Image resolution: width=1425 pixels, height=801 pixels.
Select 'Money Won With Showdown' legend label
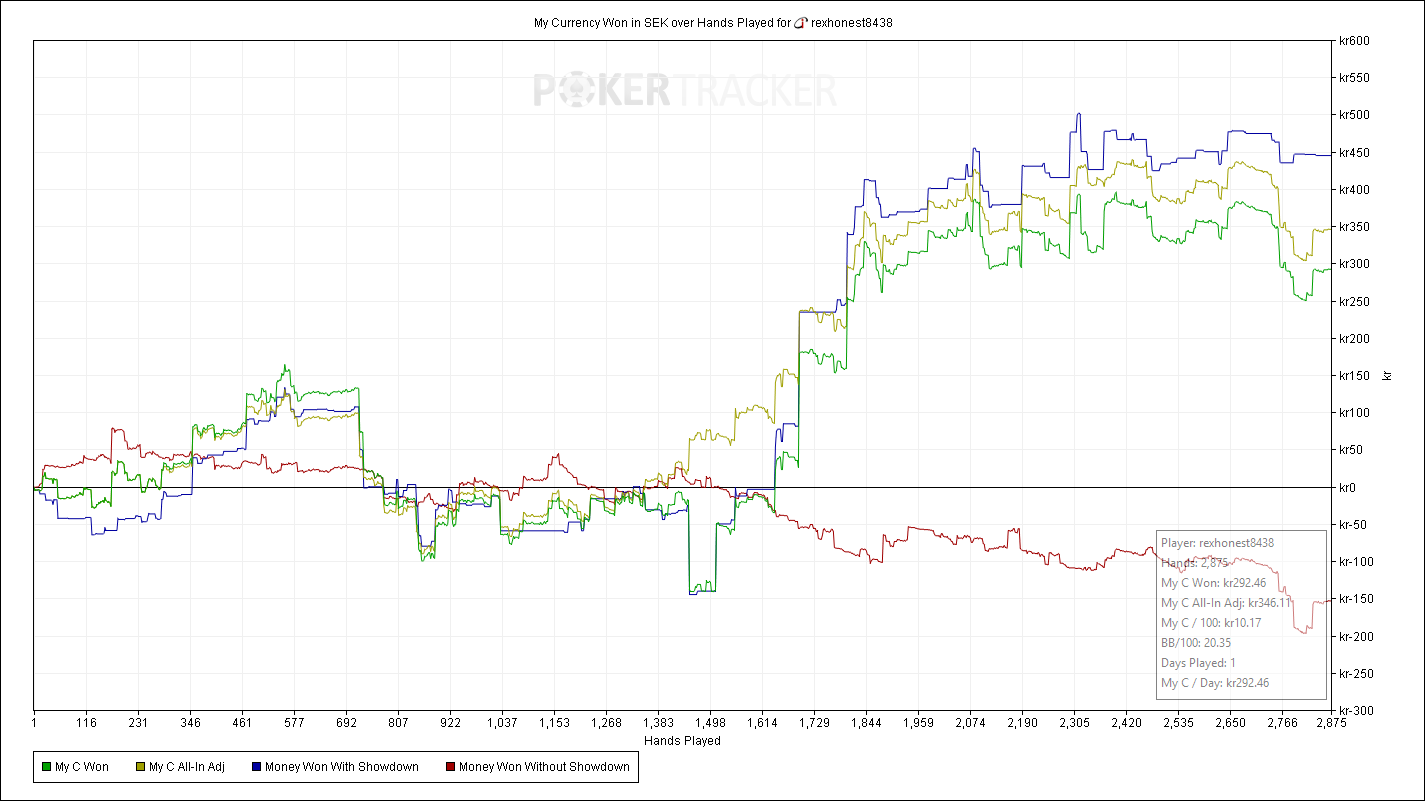(x=342, y=767)
